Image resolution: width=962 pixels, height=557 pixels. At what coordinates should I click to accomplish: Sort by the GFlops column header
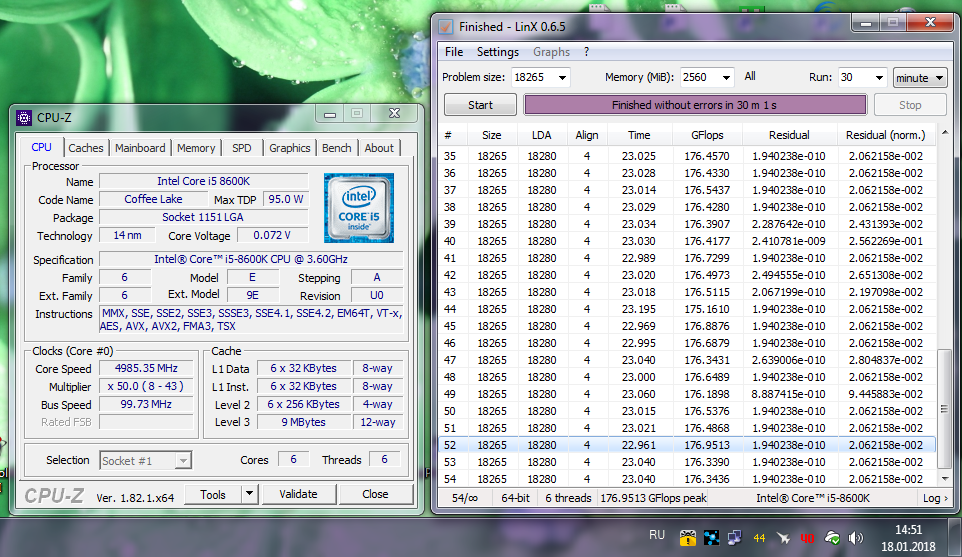pos(707,135)
